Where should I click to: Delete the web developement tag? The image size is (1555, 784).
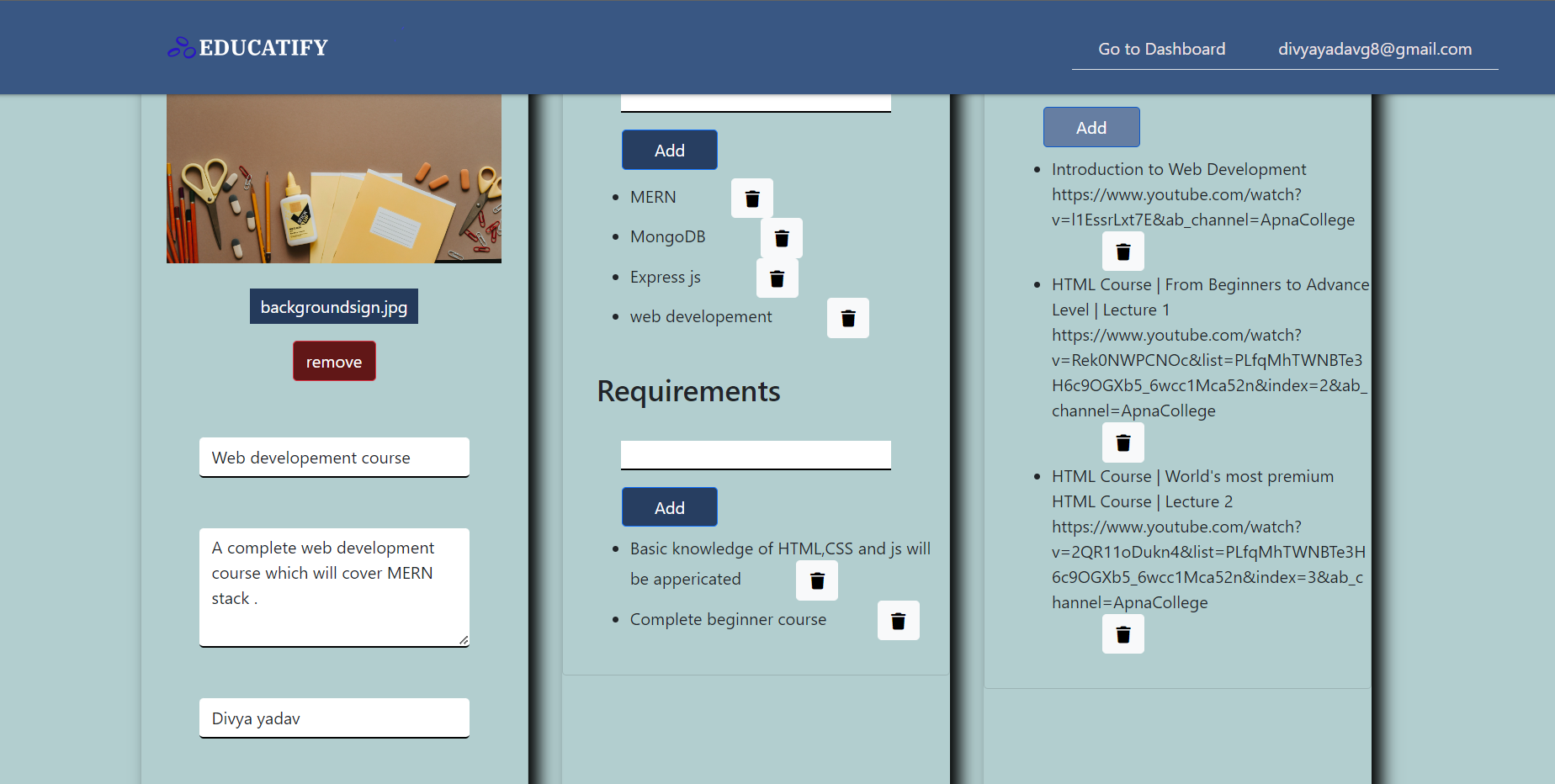click(847, 317)
